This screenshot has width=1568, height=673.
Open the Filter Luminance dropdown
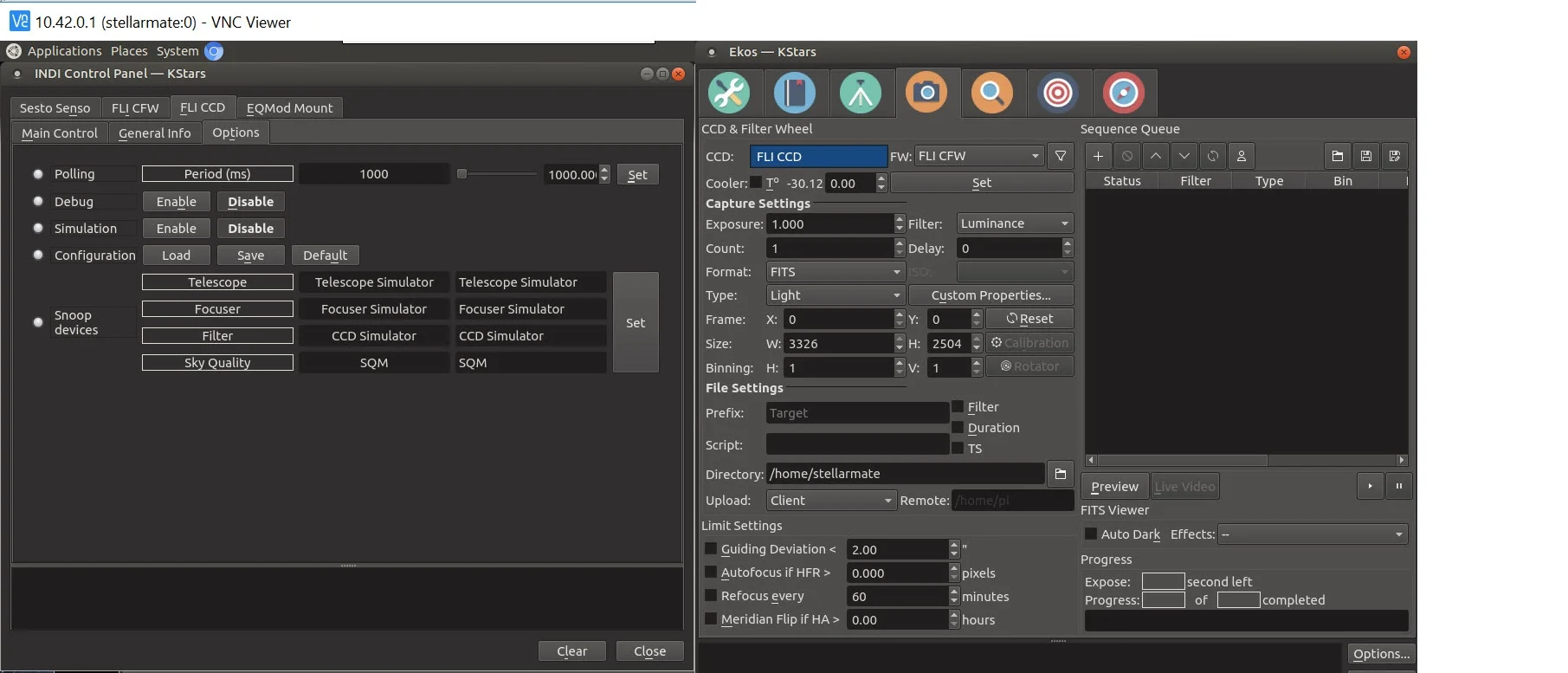(x=1015, y=223)
